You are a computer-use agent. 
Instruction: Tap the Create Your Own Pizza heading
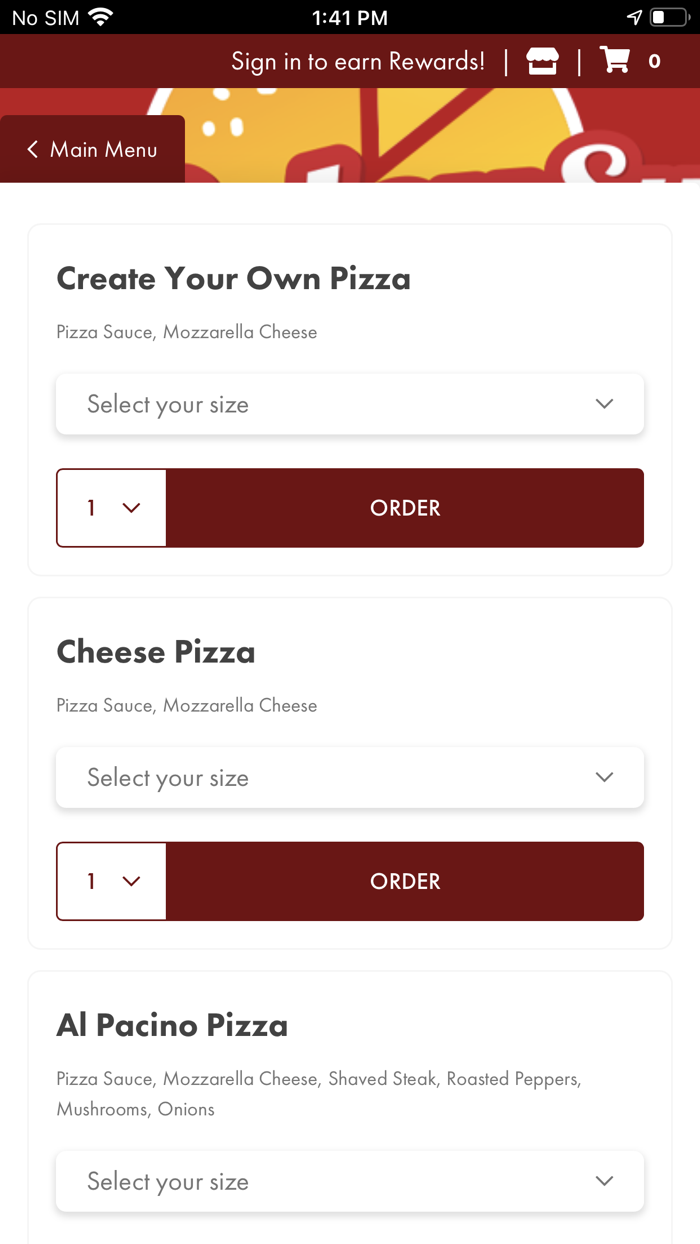click(233, 278)
